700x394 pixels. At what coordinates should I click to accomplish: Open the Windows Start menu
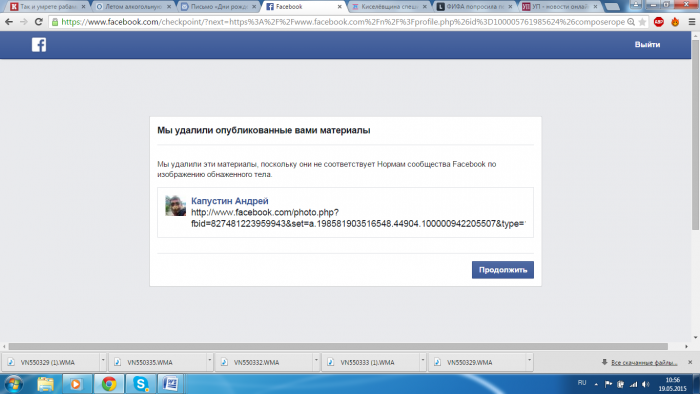click(x=14, y=384)
